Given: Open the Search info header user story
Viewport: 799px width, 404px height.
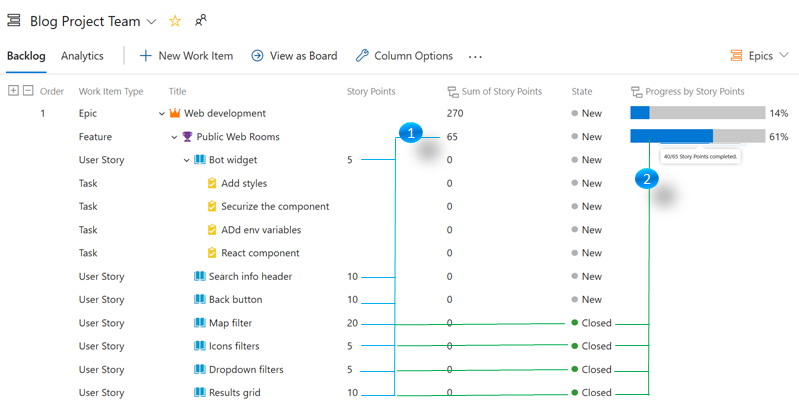Looking at the screenshot, I should click(250, 276).
